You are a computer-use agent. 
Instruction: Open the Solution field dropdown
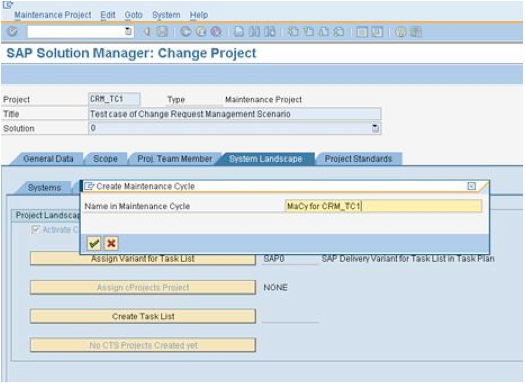click(375, 128)
